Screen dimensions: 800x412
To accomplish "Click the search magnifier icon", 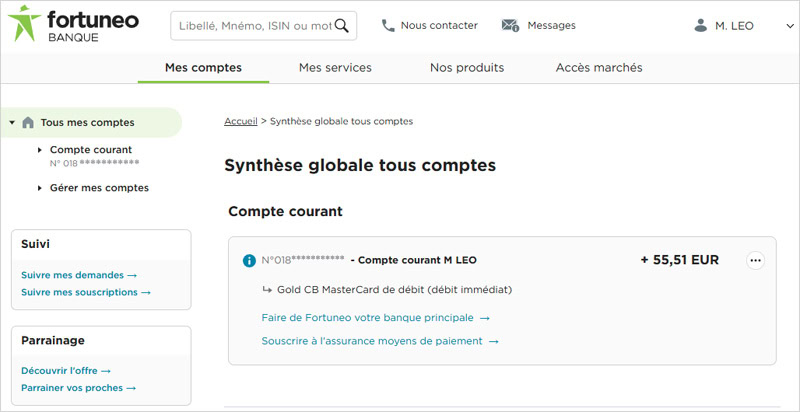I will pyautogui.click(x=342, y=26).
